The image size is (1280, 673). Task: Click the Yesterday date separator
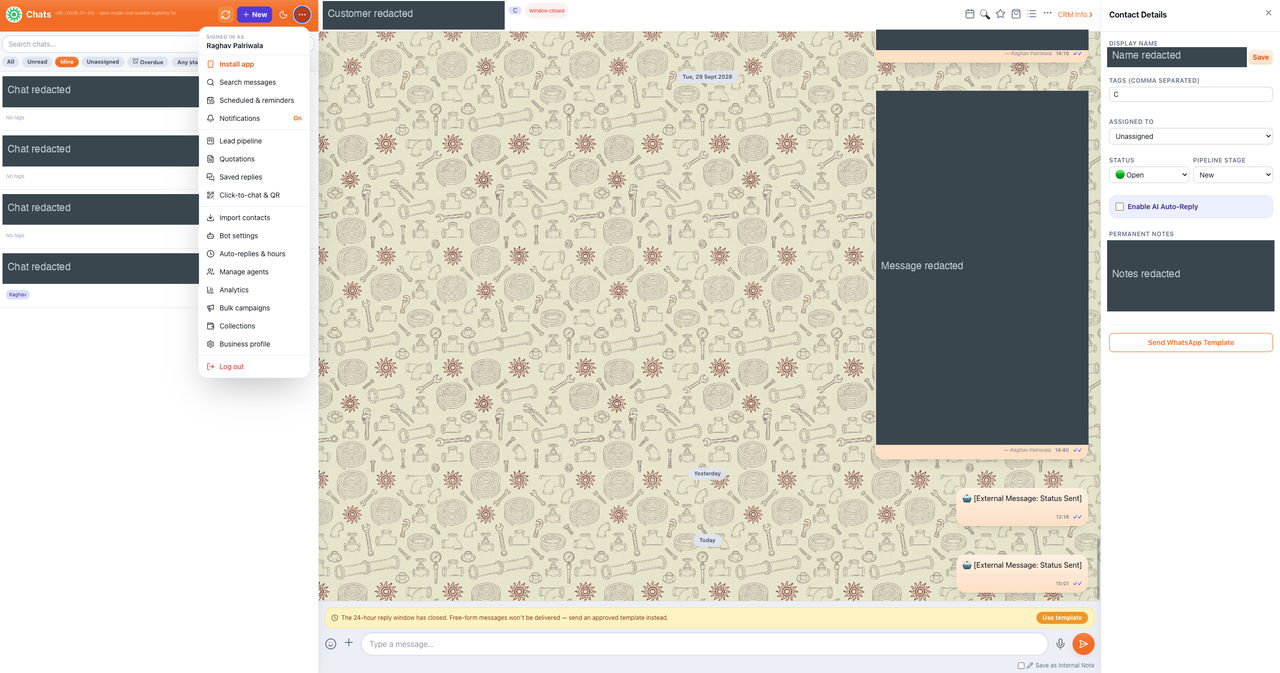(x=707, y=474)
